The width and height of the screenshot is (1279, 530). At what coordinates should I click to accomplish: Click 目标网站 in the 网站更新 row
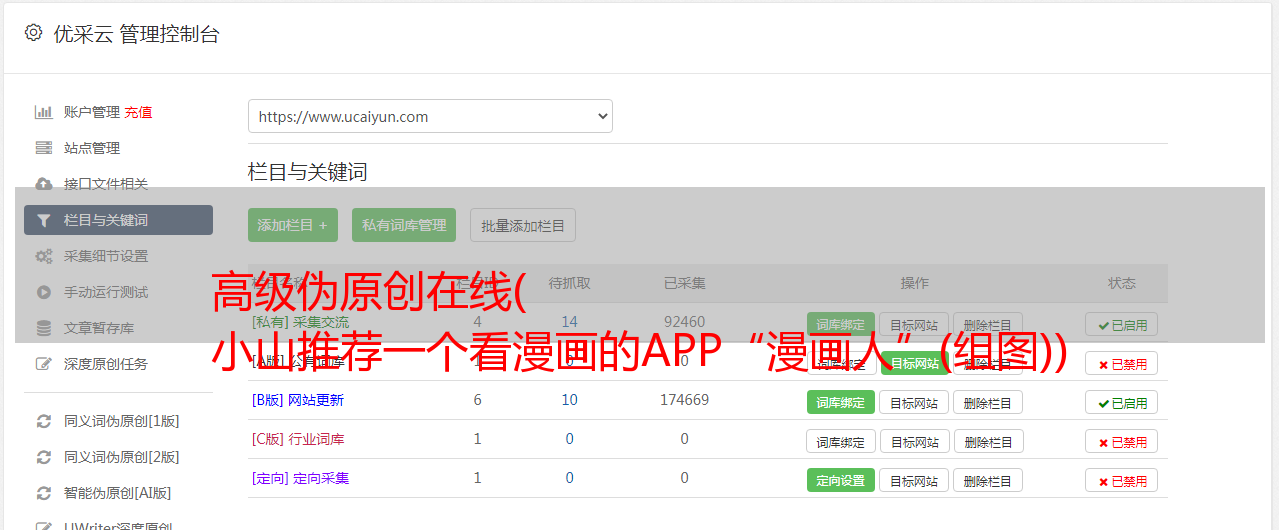coord(915,403)
